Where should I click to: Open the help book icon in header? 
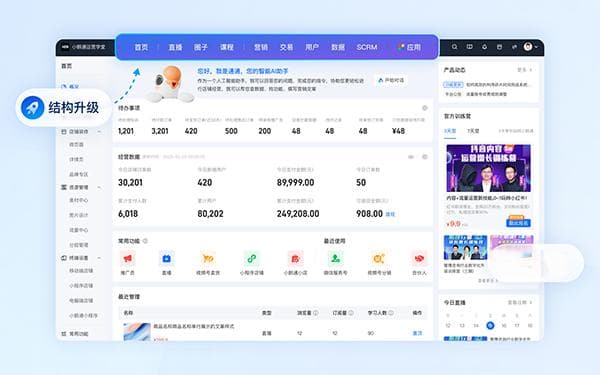click(469, 47)
